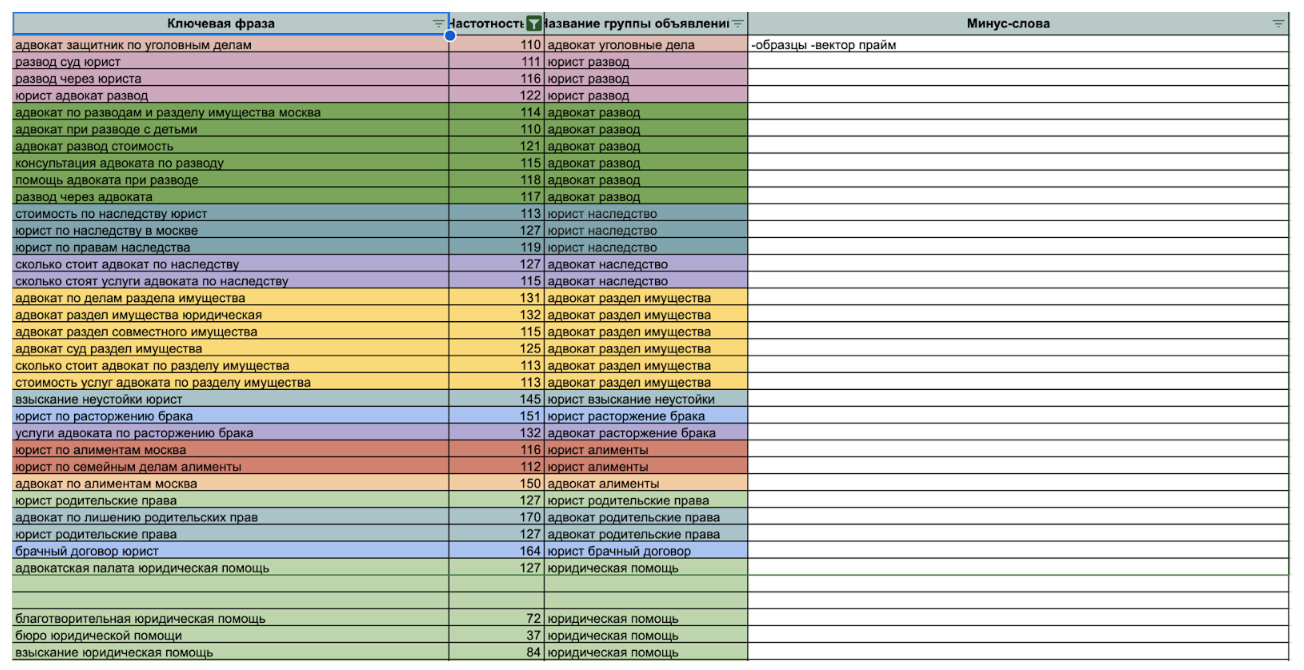Select frequency value 164

(x=497, y=551)
